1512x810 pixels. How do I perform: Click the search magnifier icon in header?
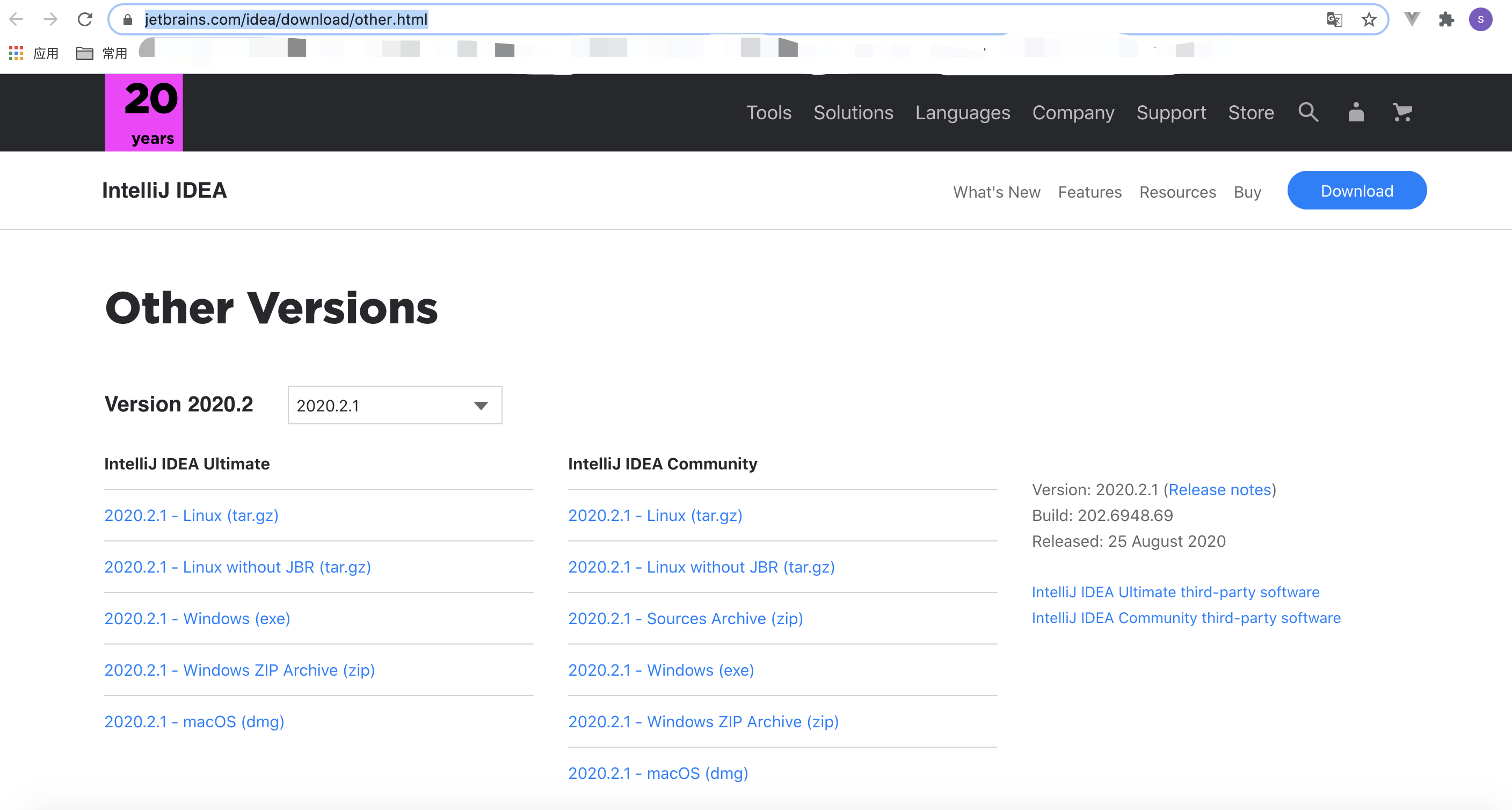pyautogui.click(x=1308, y=112)
